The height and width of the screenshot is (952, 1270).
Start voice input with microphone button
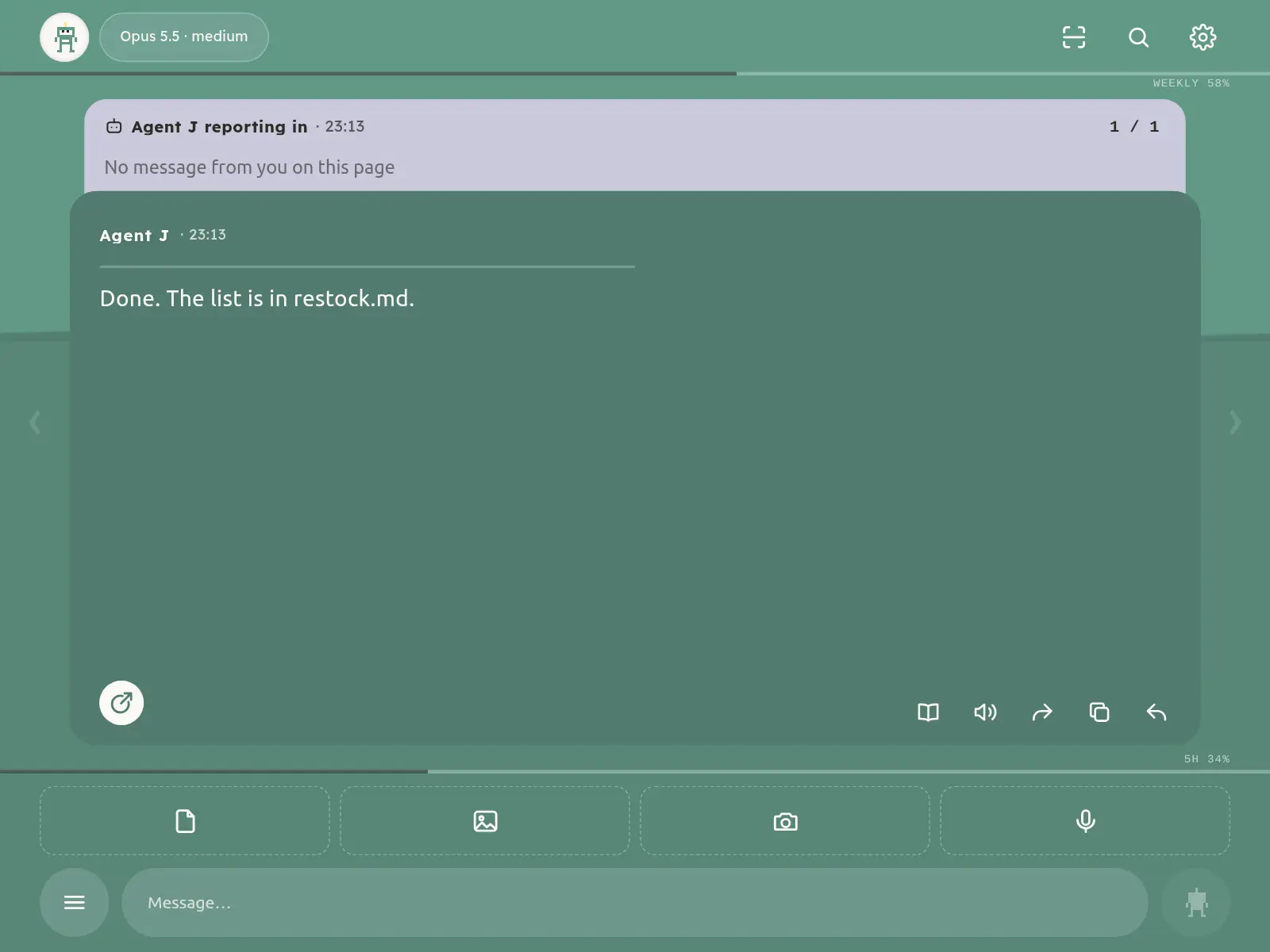pos(1085,821)
